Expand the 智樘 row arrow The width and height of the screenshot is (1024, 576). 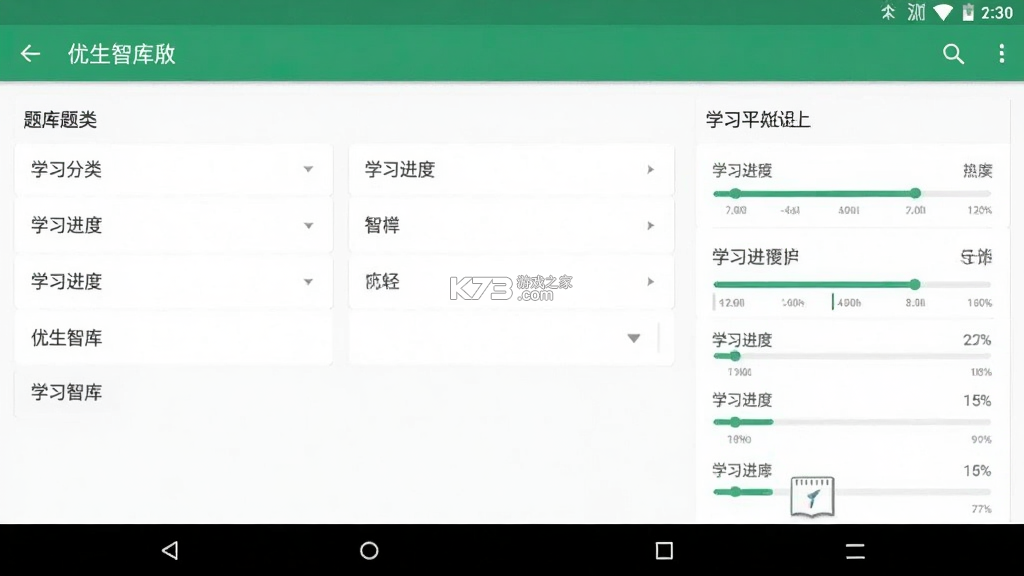650,225
